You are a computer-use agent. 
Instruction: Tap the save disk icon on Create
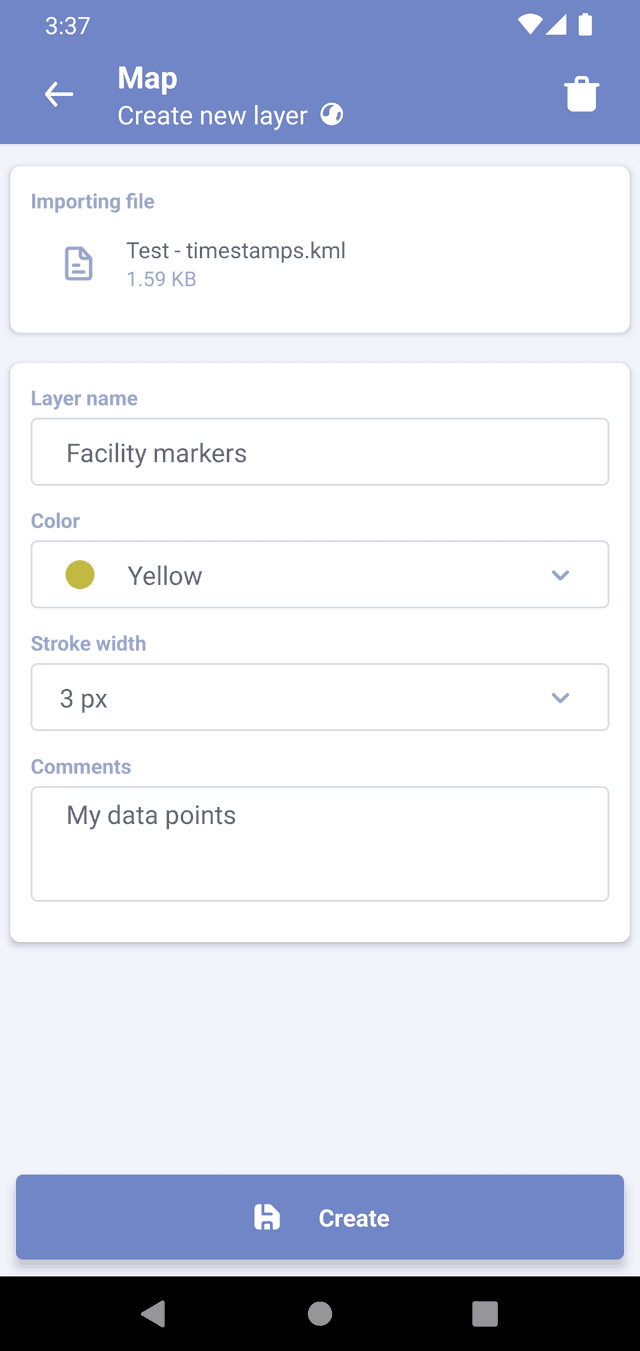point(267,1217)
